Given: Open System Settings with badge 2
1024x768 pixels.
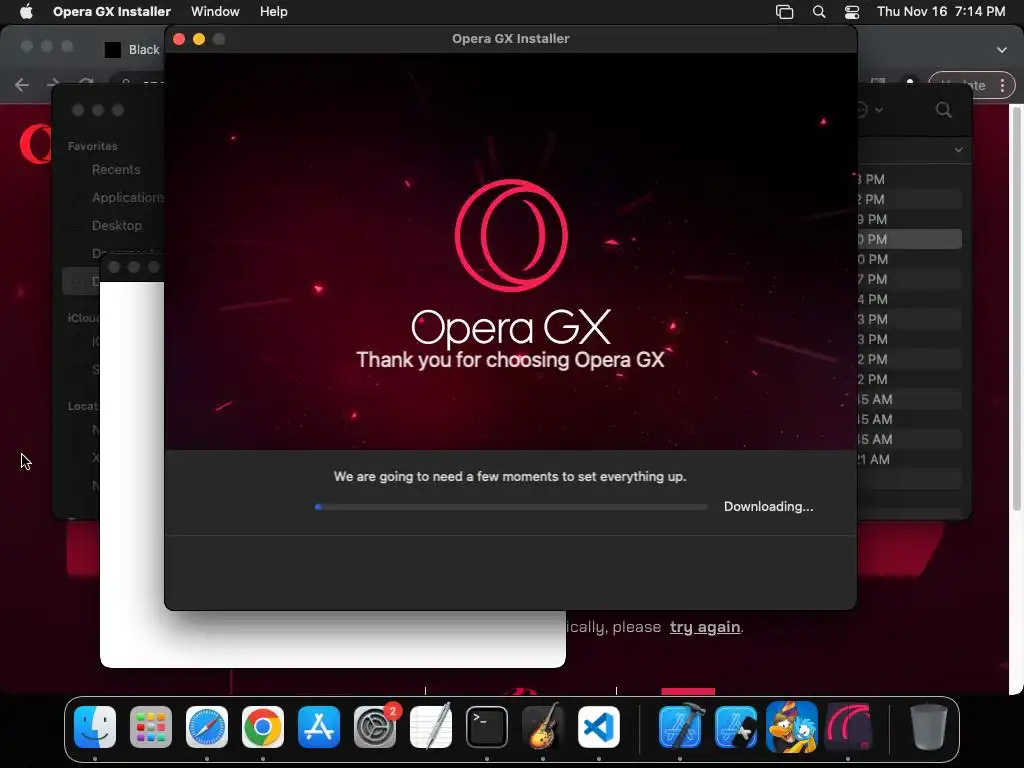Looking at the screenshot, I should 375,727.
